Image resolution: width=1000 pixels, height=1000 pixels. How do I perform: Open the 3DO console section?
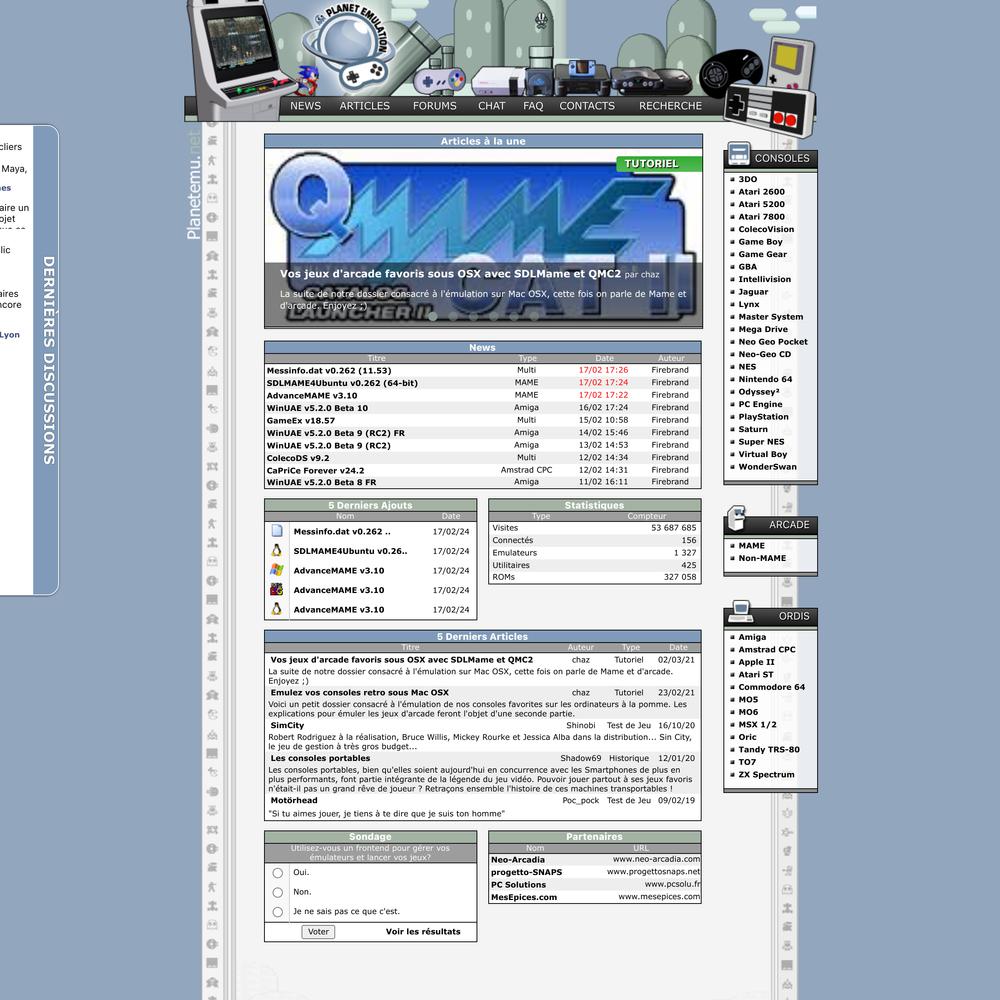click(747, 179)
